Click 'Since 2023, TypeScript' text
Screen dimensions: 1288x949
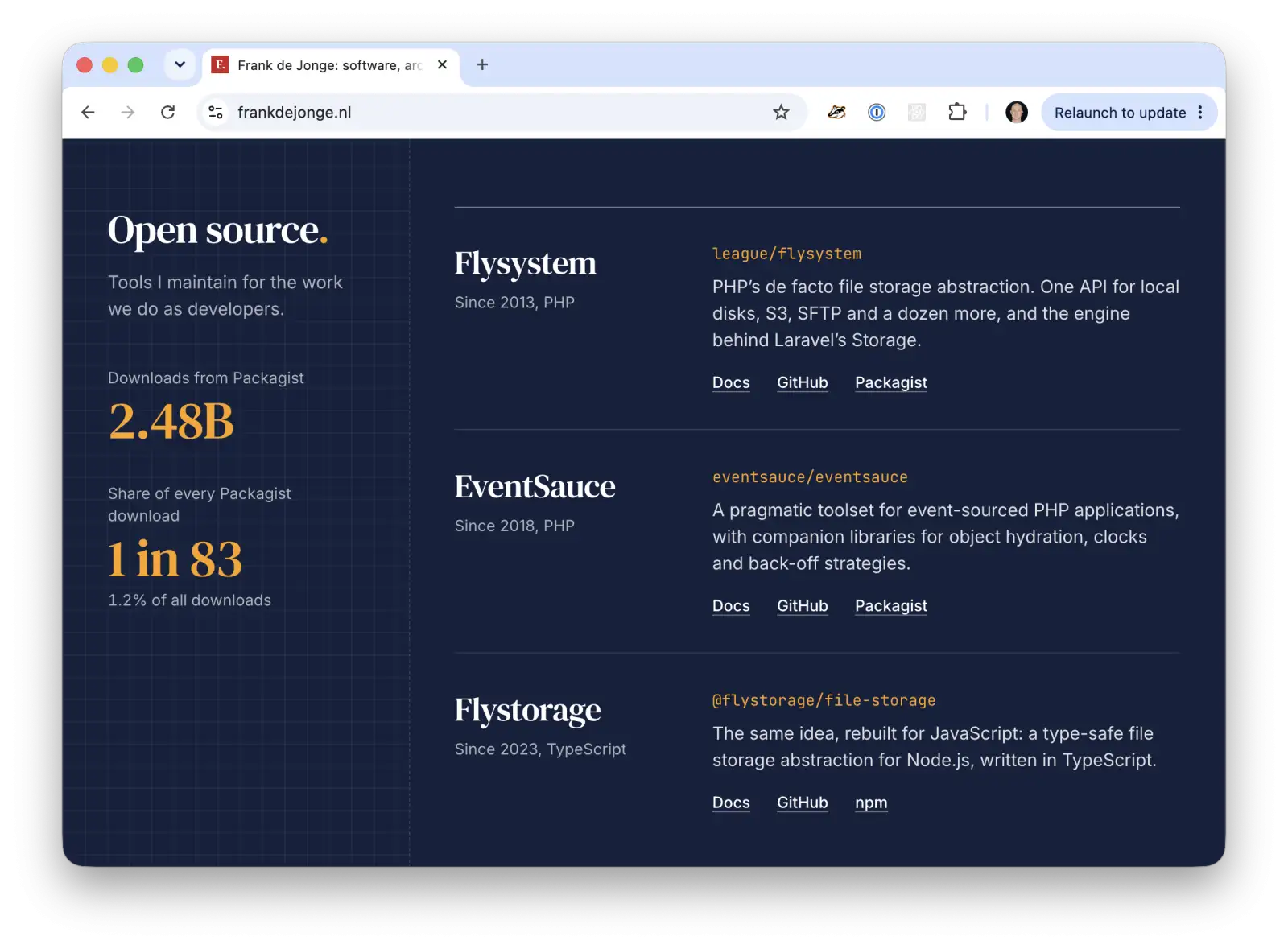click(540, 749)
